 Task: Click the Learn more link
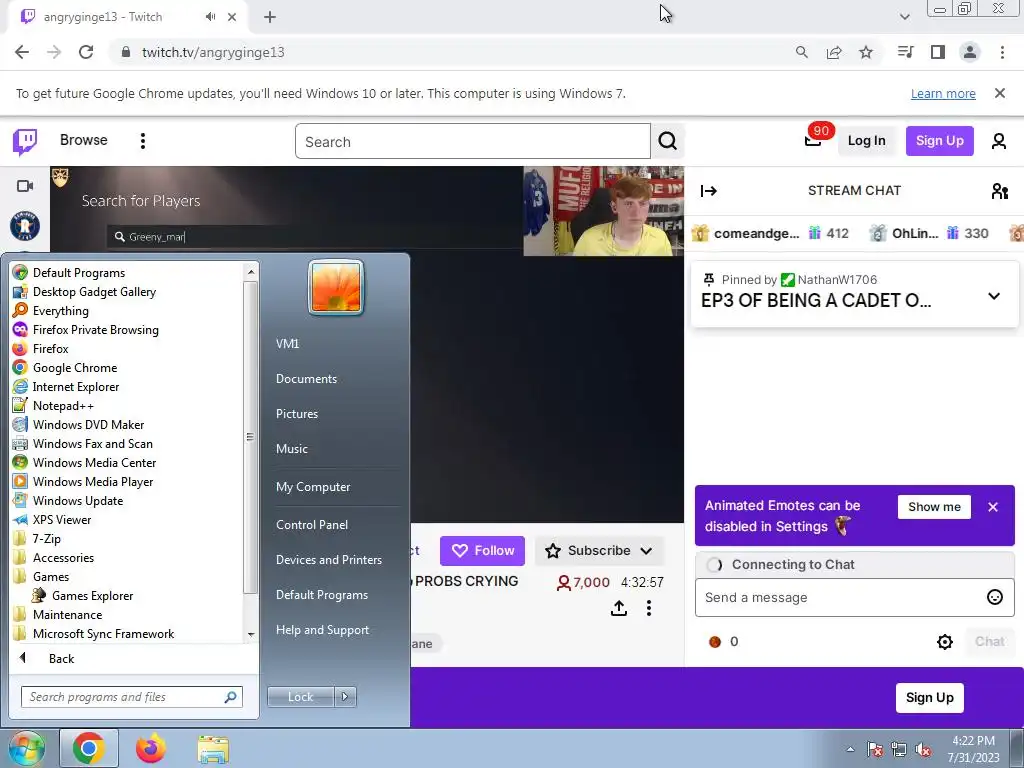coord(943,93)
